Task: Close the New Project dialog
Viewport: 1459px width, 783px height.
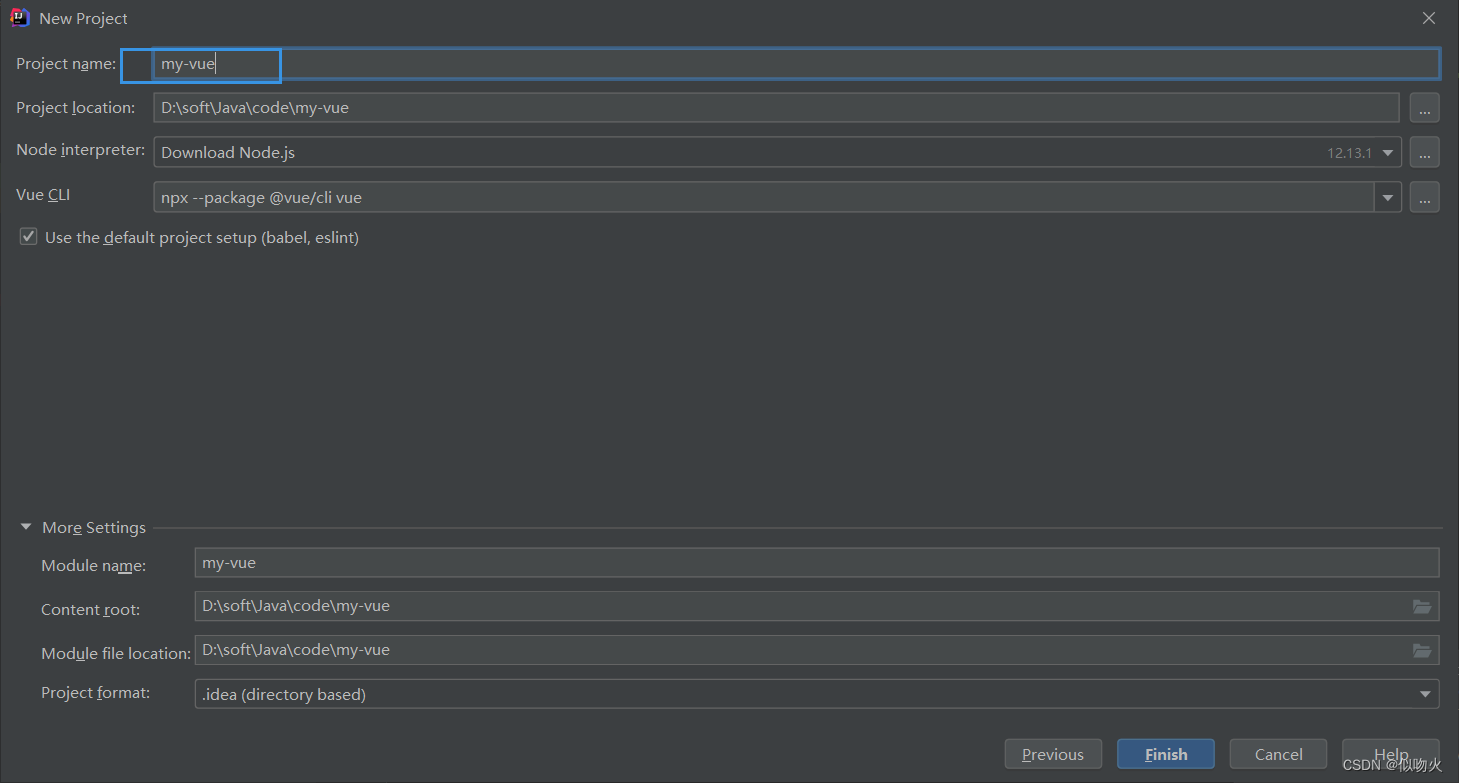Action: [1429, 18]
